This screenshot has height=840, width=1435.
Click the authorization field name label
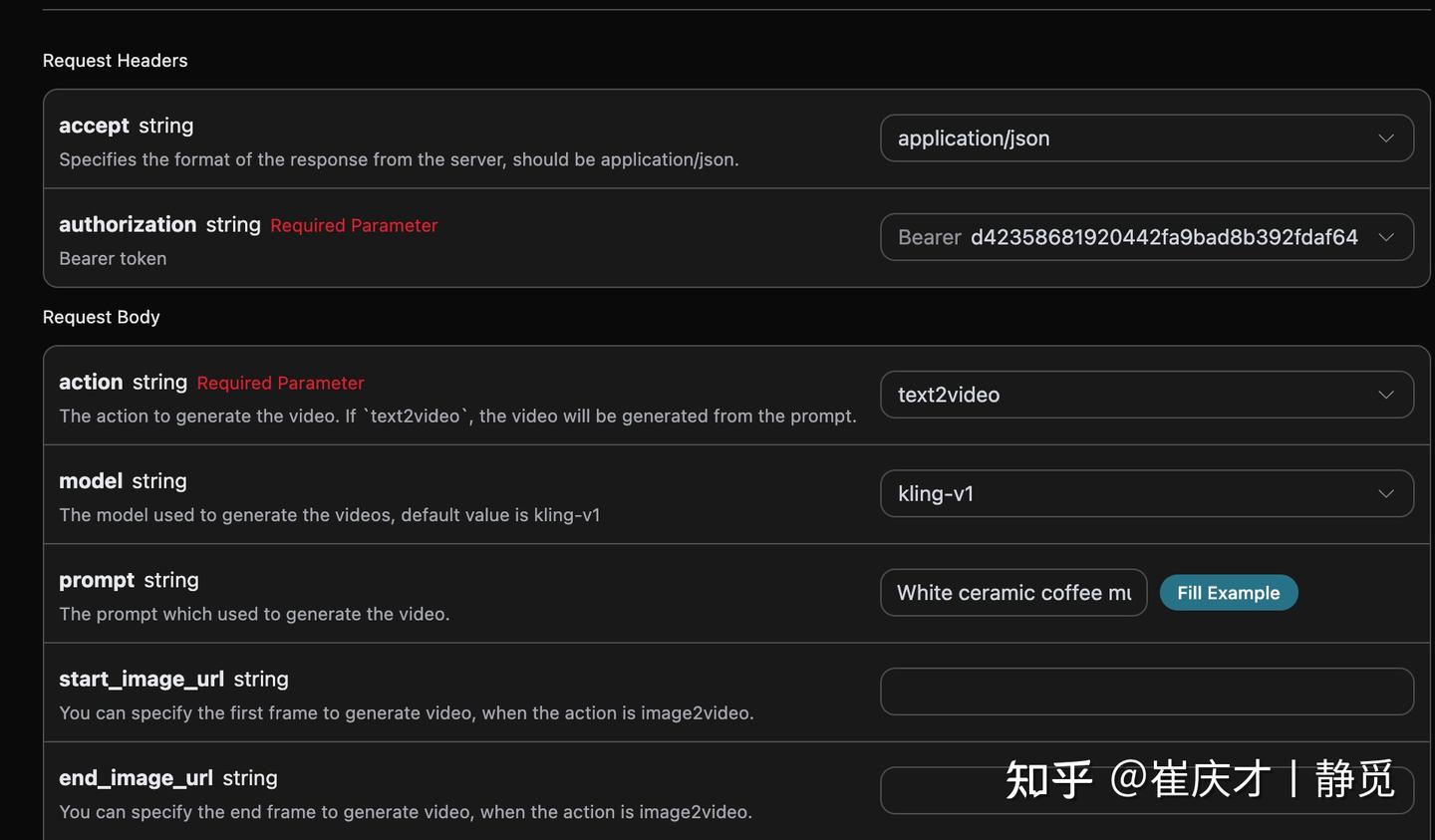point(127,224)
